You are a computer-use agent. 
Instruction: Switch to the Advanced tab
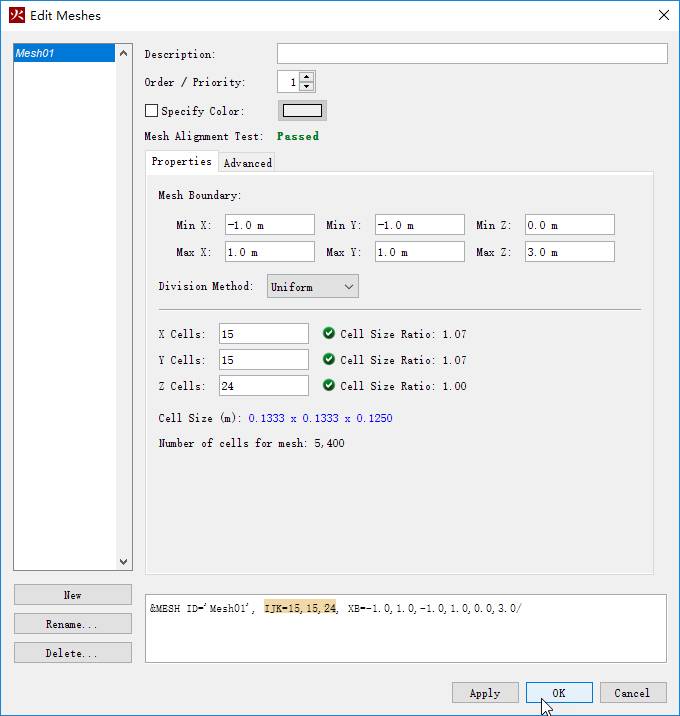247,163
